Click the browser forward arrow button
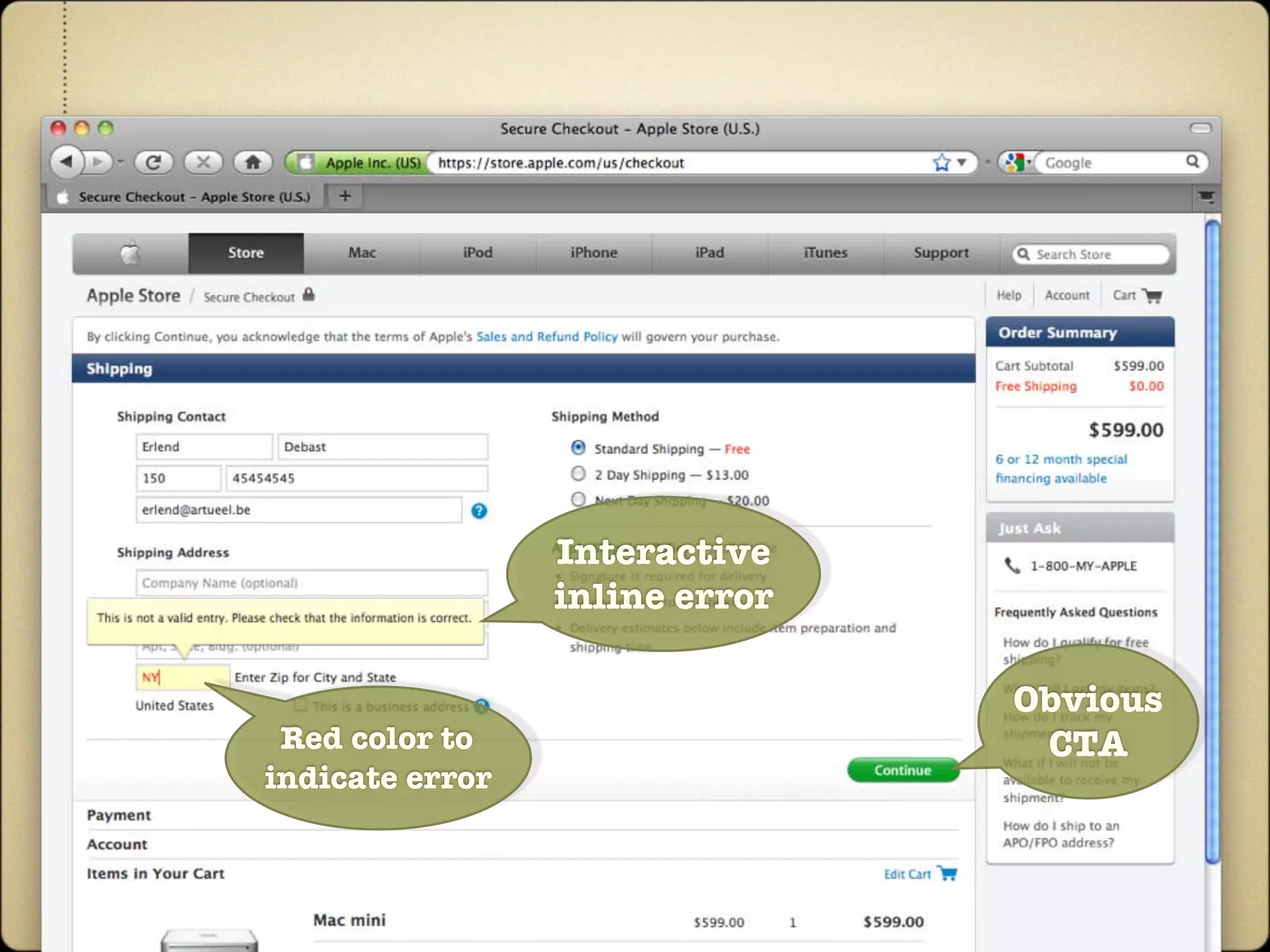This screenshot has width=1270, height=952. (97, 162)
